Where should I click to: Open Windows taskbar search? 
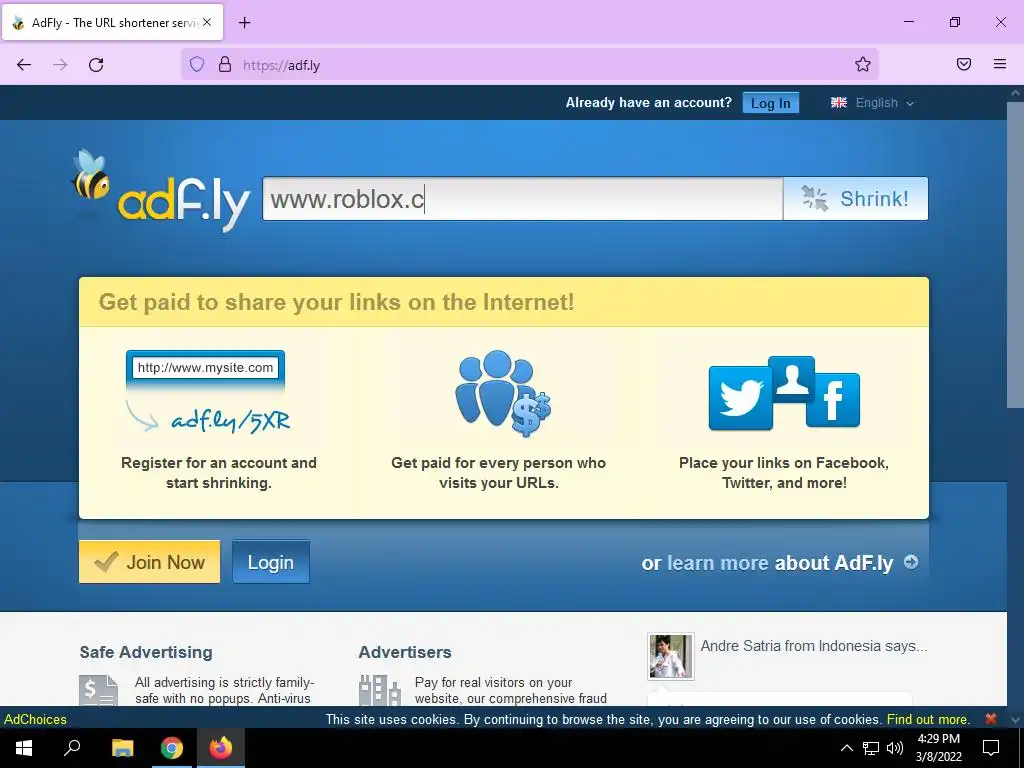[x=72, y=748]
